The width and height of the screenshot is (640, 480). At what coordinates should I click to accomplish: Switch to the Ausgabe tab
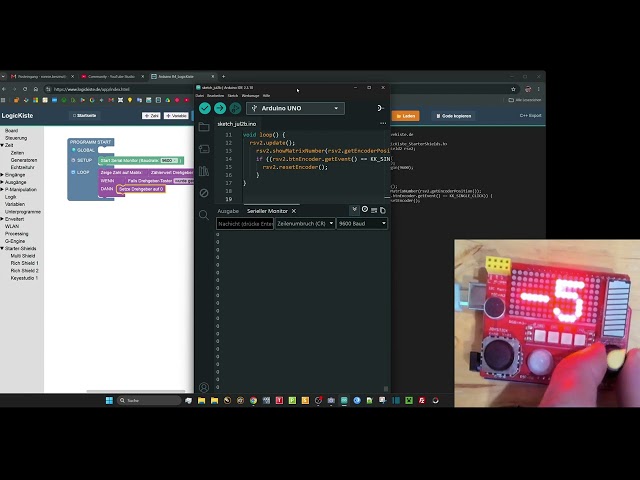click(x=228, y=211)
